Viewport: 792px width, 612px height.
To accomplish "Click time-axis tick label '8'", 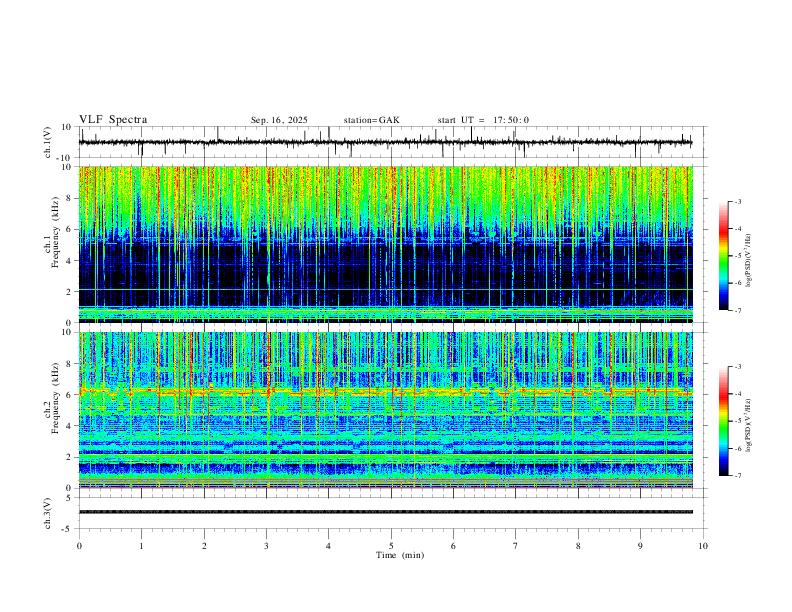I will point(578,546).
